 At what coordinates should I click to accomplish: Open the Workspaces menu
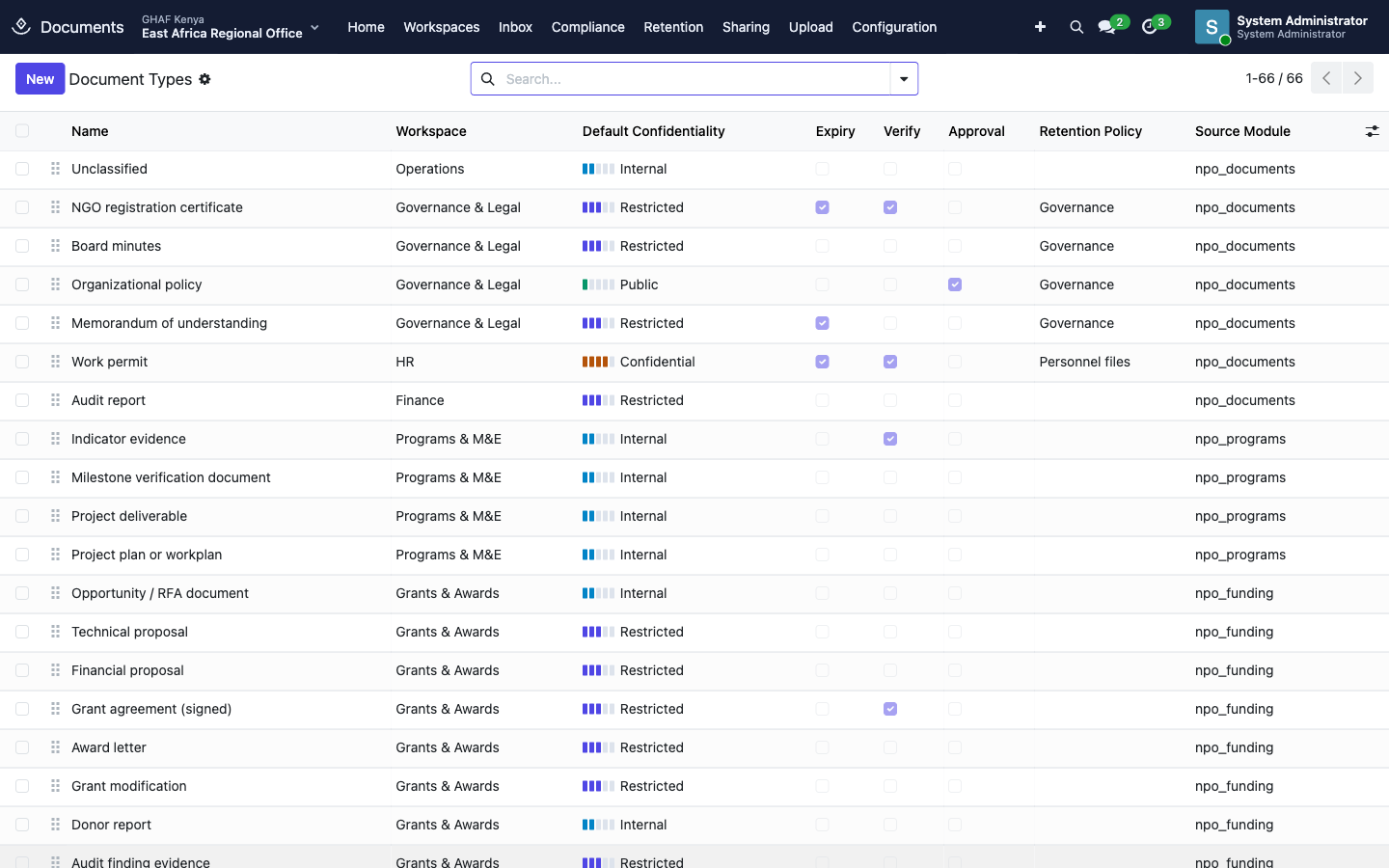[441, 27]
